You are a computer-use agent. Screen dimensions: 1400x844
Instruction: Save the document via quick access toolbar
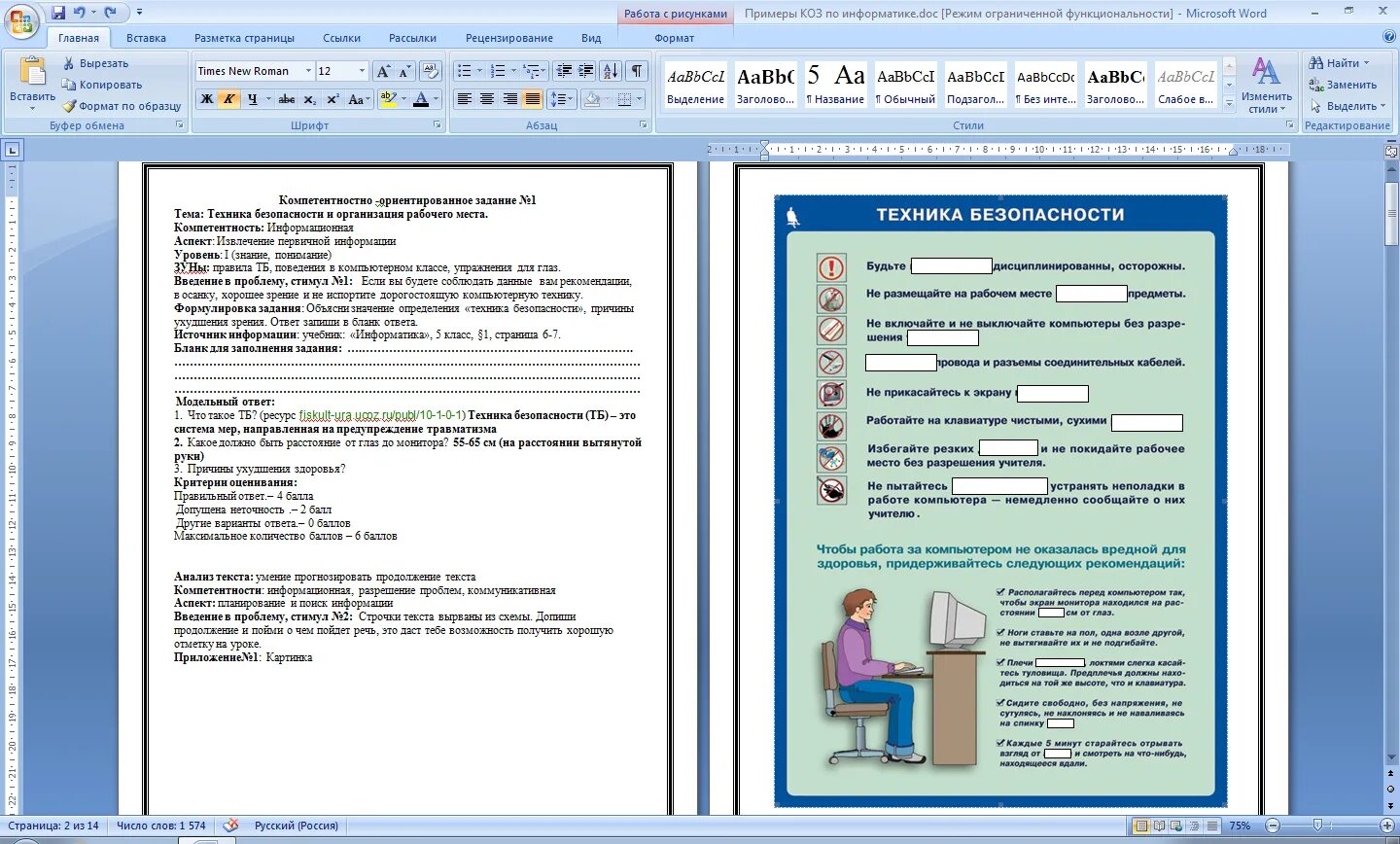[58, 13]
